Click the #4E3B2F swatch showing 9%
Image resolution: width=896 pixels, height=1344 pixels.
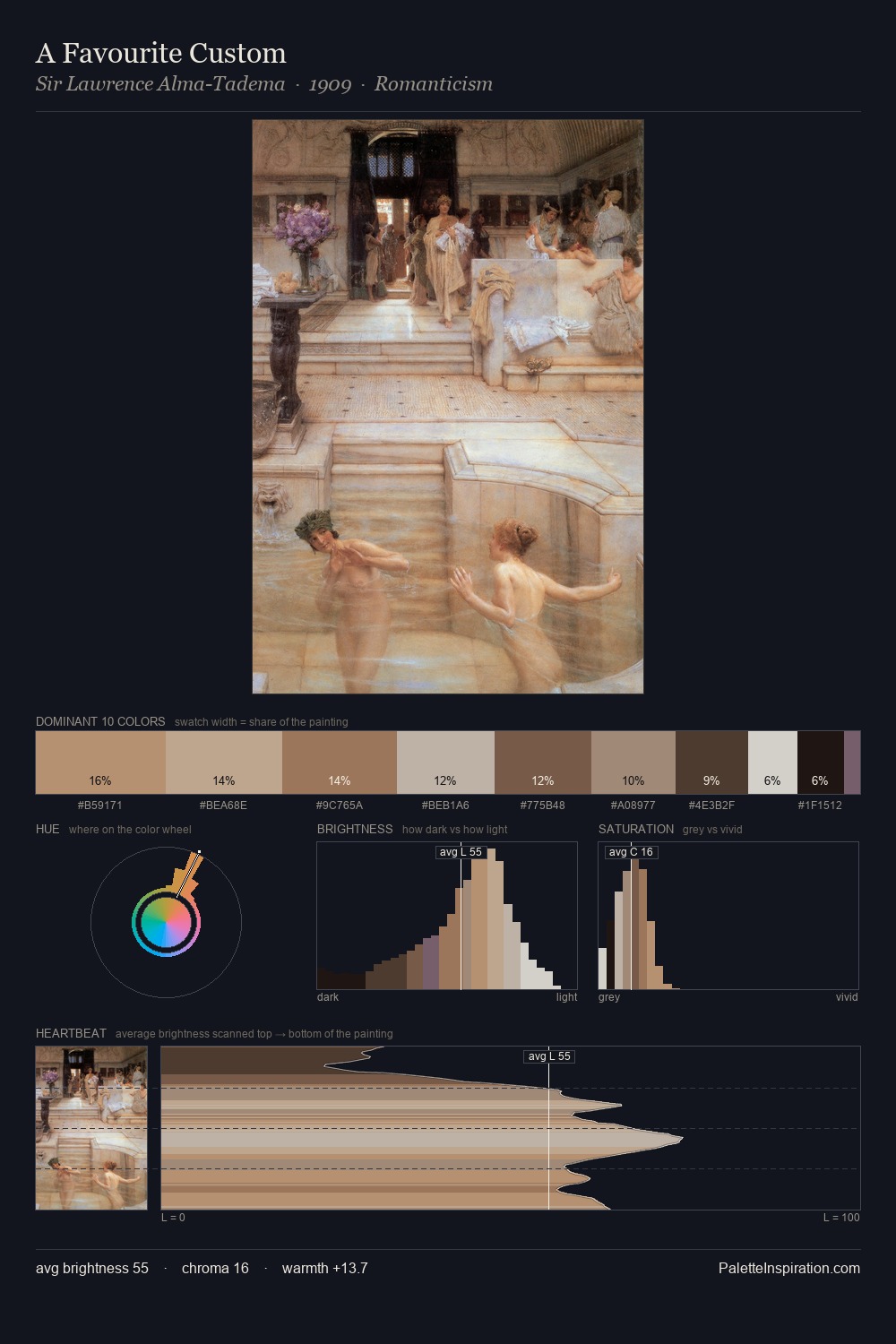point(711,762)
